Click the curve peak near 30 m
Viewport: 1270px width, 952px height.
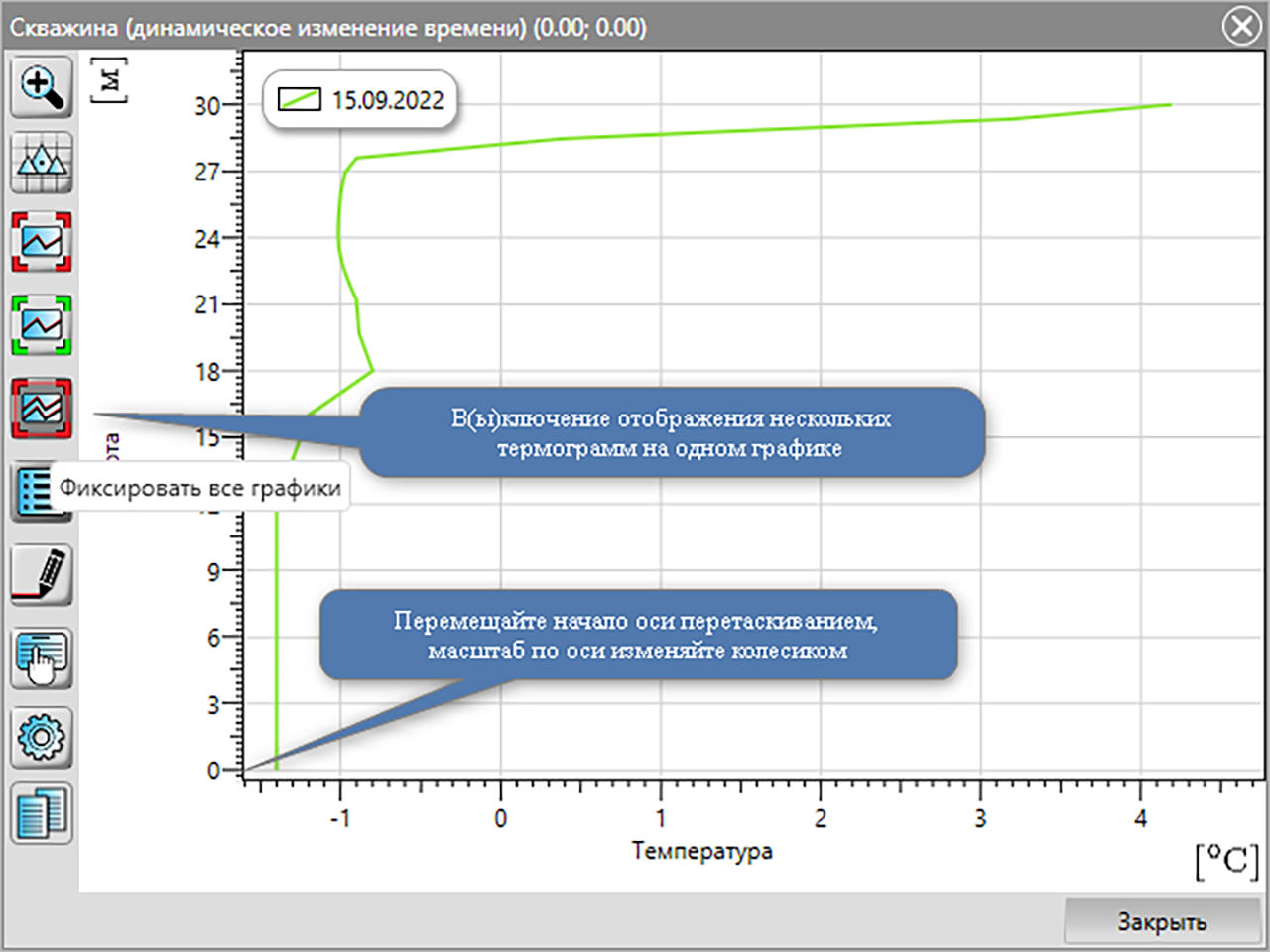(x=1169, y=104)
